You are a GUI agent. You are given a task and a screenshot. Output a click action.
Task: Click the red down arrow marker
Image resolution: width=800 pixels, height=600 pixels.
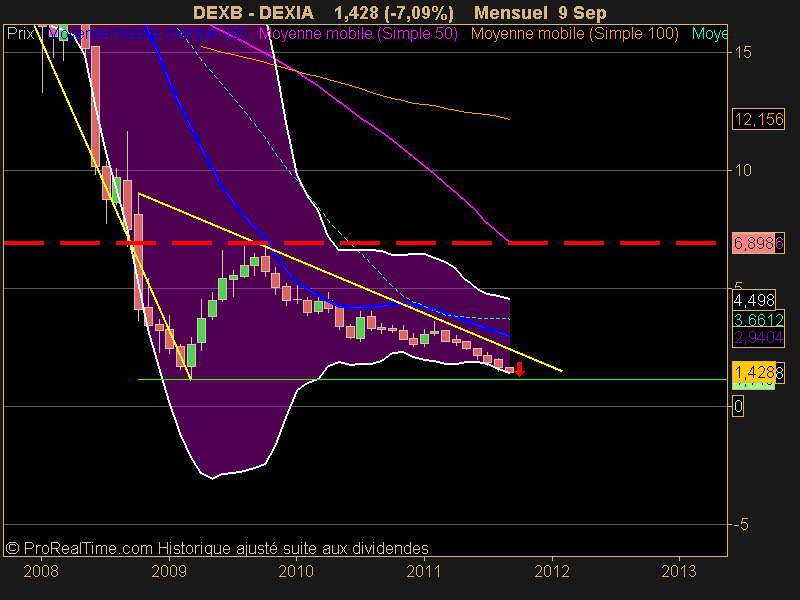(x=519, y=369)
